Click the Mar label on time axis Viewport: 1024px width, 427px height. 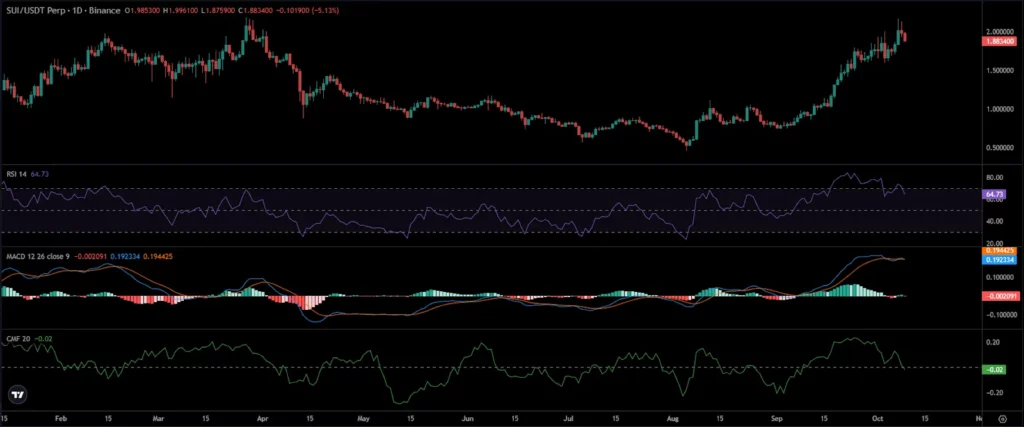(x=161, y=418)
